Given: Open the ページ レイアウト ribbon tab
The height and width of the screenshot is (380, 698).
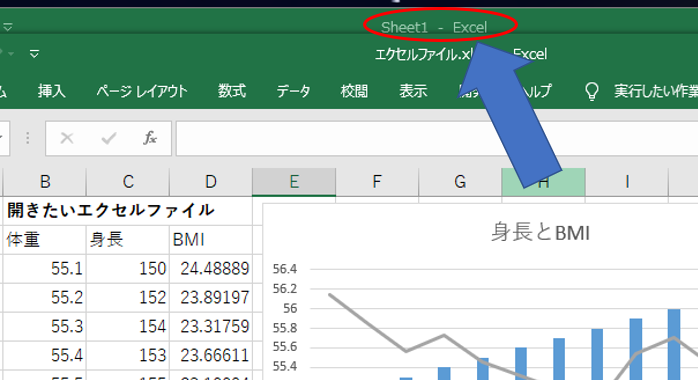Looking at the screenshot, I should click(x=142, y=91).
